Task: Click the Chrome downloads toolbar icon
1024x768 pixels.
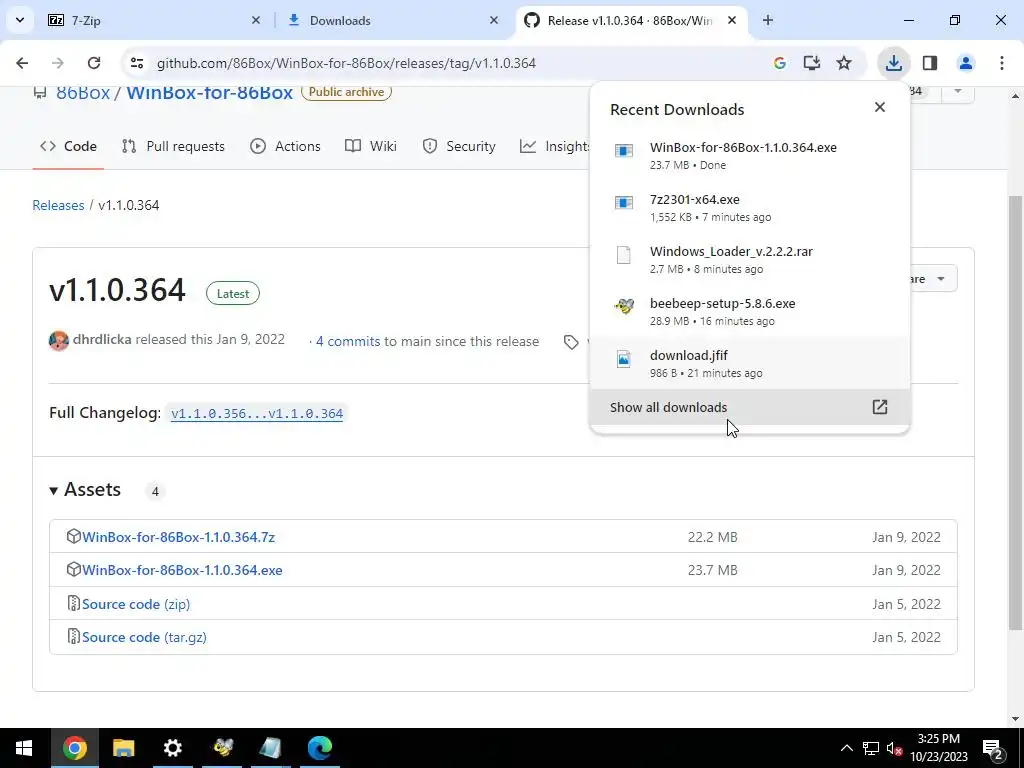Action: (893, 63)
